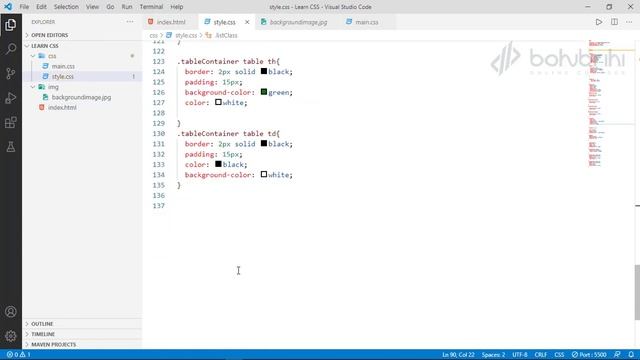Viewport: 640px width, 360px height.
Task: Open Explorer views and more actions ellipsis
Action: click(x=130, y=22)
